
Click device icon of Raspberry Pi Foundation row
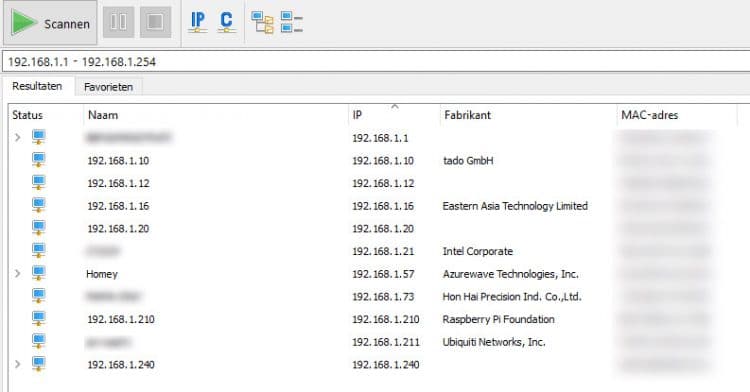[39, 319]
